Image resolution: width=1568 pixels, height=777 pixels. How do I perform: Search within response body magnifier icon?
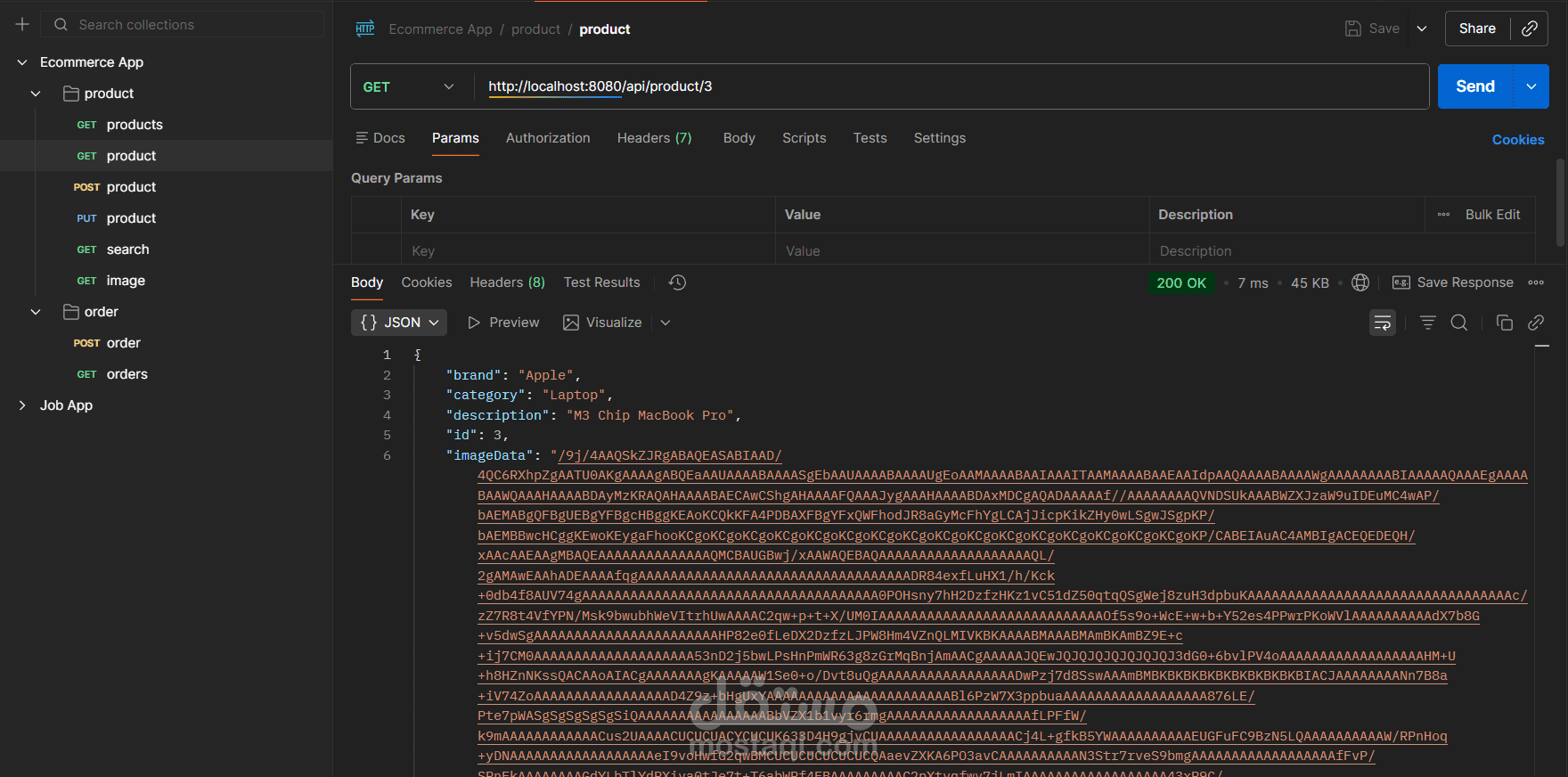(x=1459, y=323)
